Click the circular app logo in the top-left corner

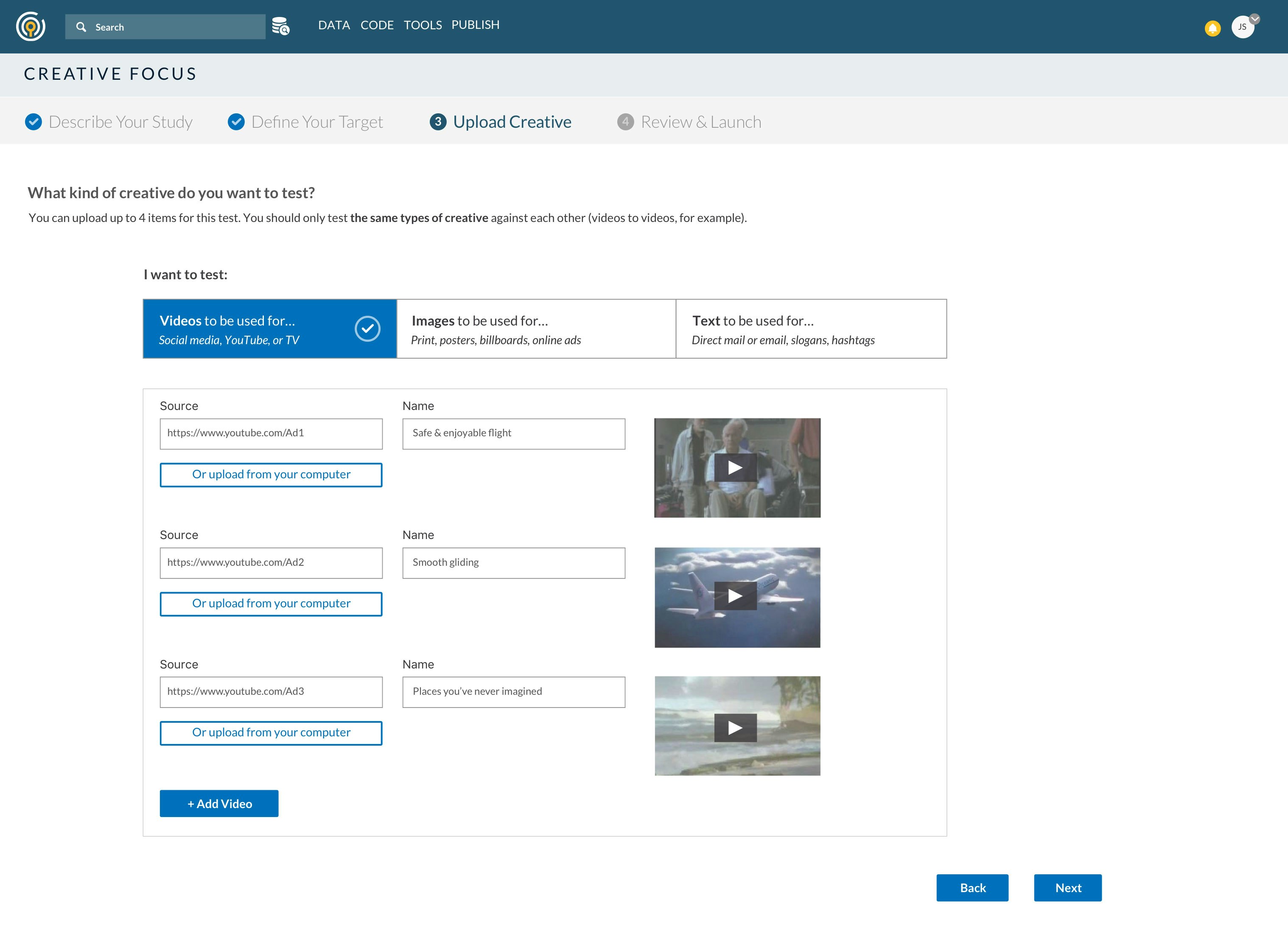click(31, 26)
